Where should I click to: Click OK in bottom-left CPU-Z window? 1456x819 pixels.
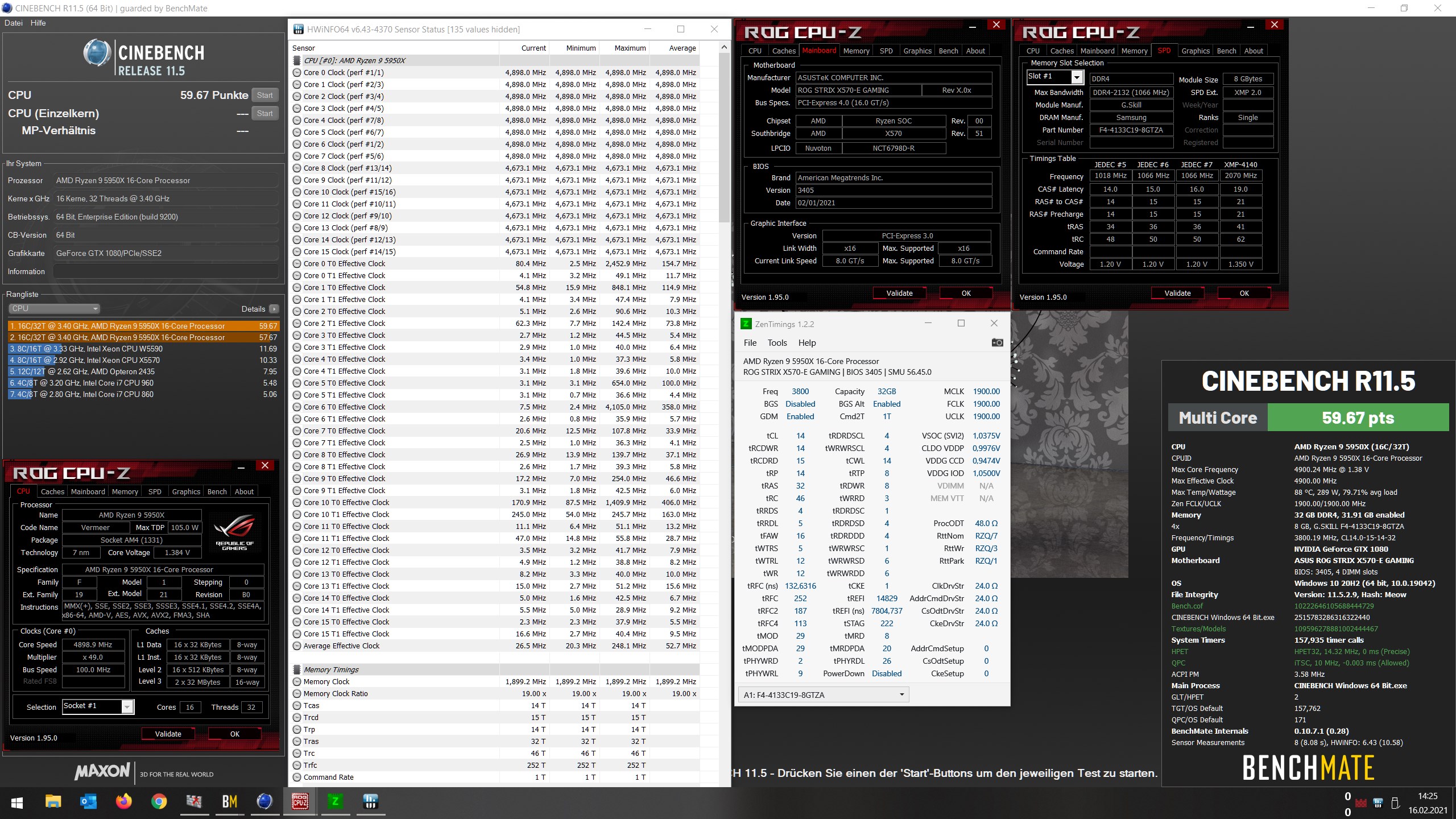click(235, 734)
